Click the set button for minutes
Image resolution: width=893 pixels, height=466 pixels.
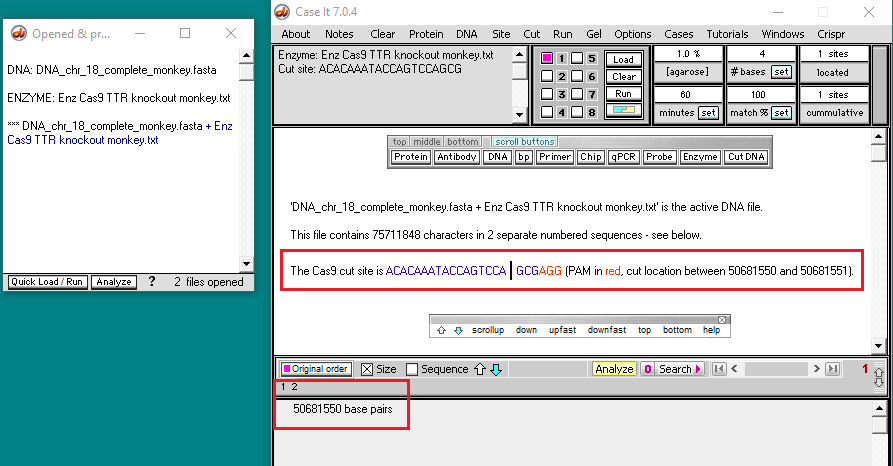coord(708,113)
